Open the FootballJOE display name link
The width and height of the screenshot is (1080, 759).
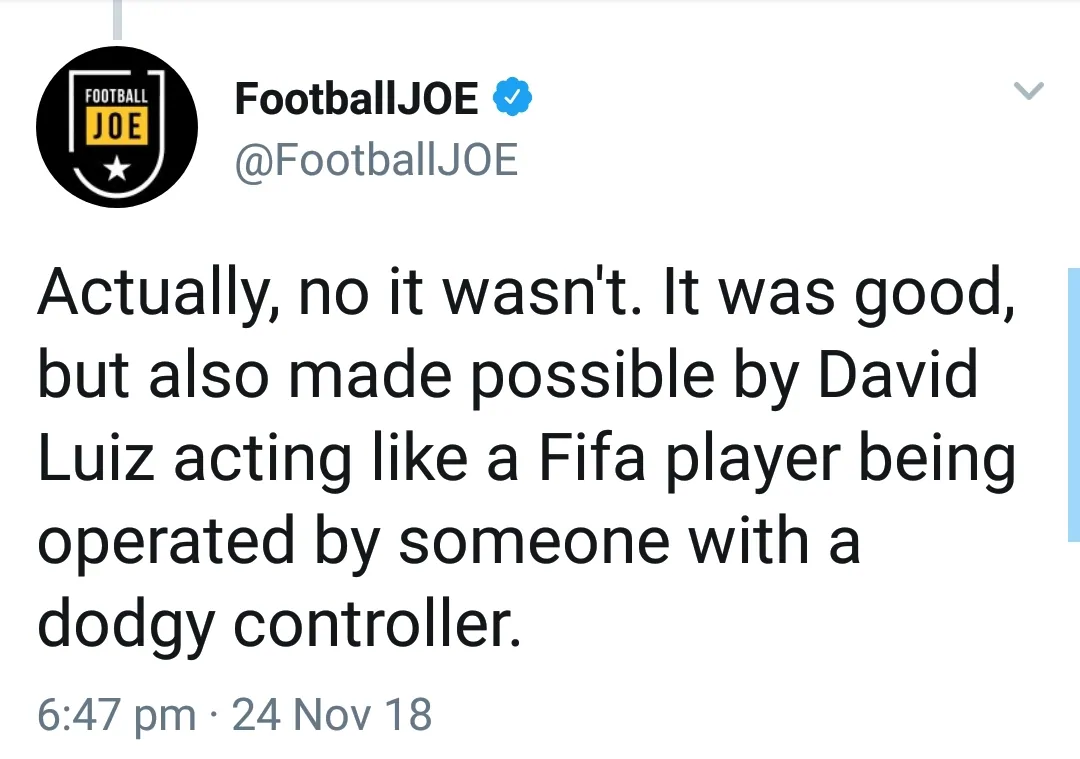click(356, 98)
